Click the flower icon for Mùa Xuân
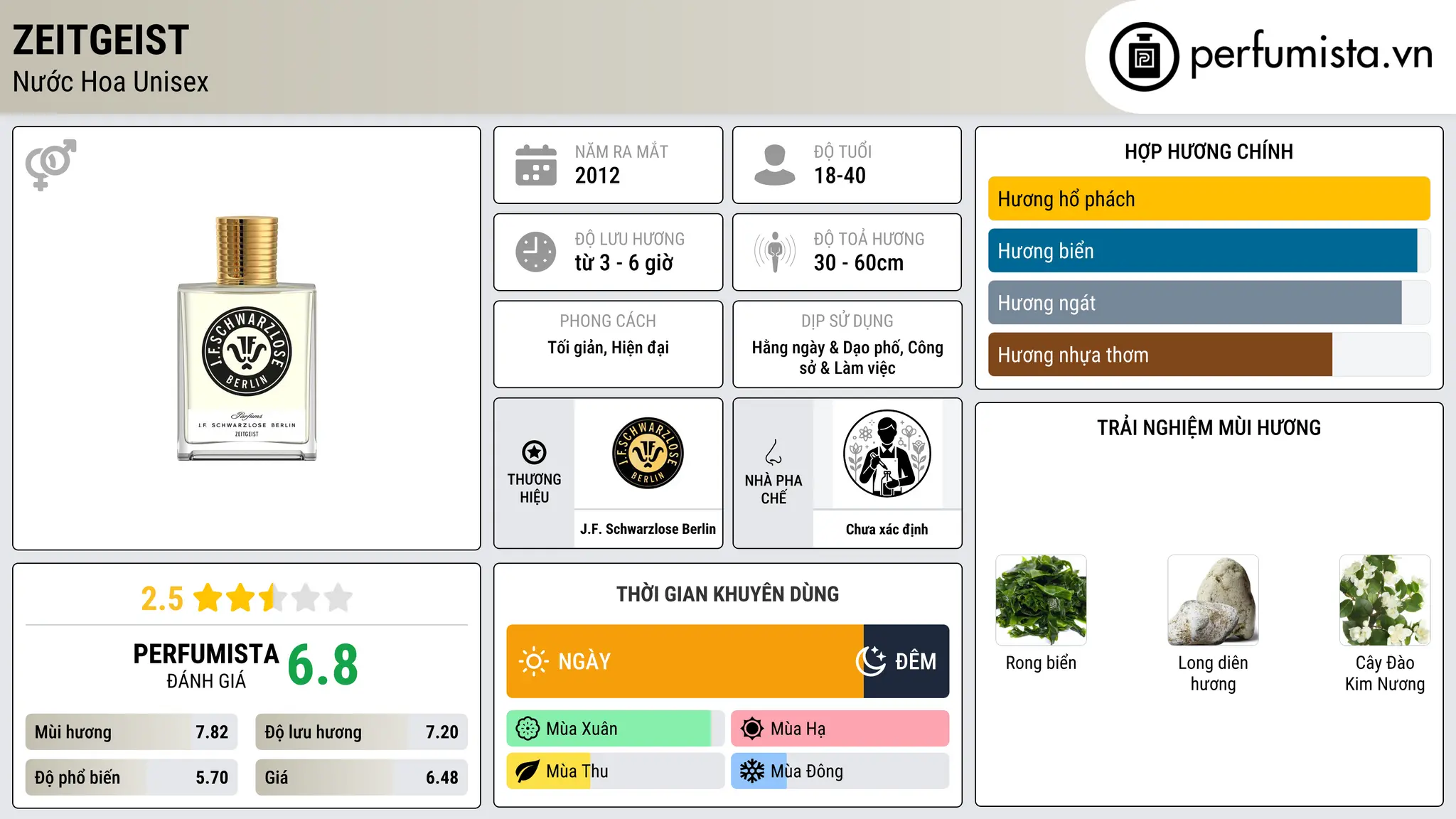This screenshot has height=819, width=1456. click(x=528, y=729)
